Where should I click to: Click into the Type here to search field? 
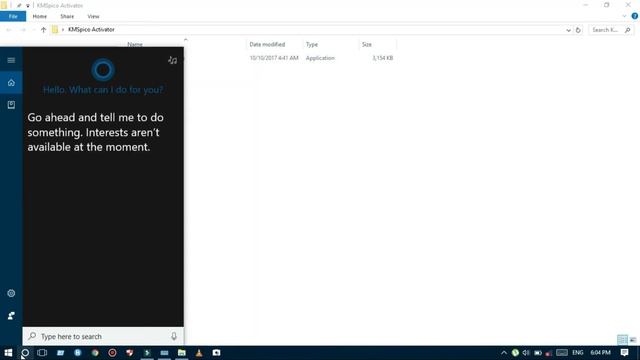[103, 336]
